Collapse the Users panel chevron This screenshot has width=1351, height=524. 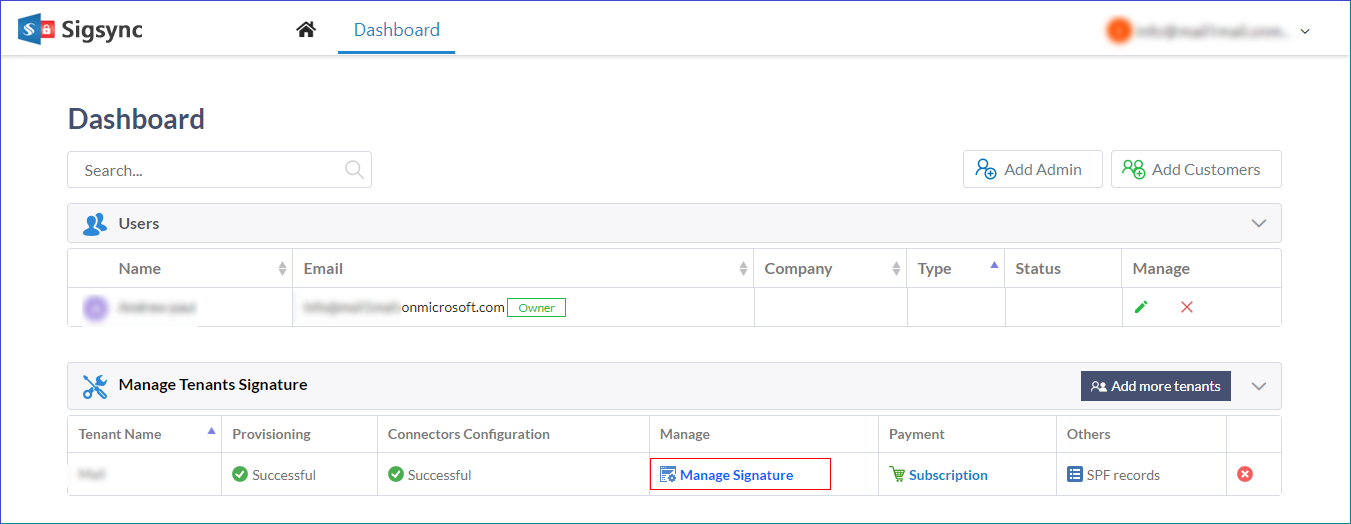pos(1259,223)
